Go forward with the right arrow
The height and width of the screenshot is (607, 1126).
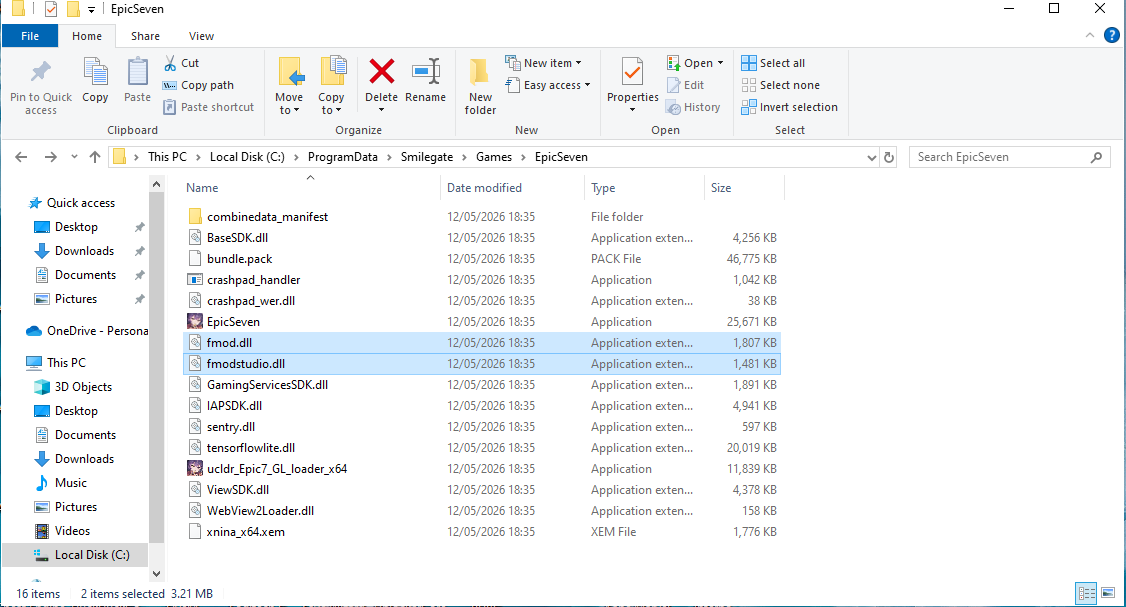[50, 157]
